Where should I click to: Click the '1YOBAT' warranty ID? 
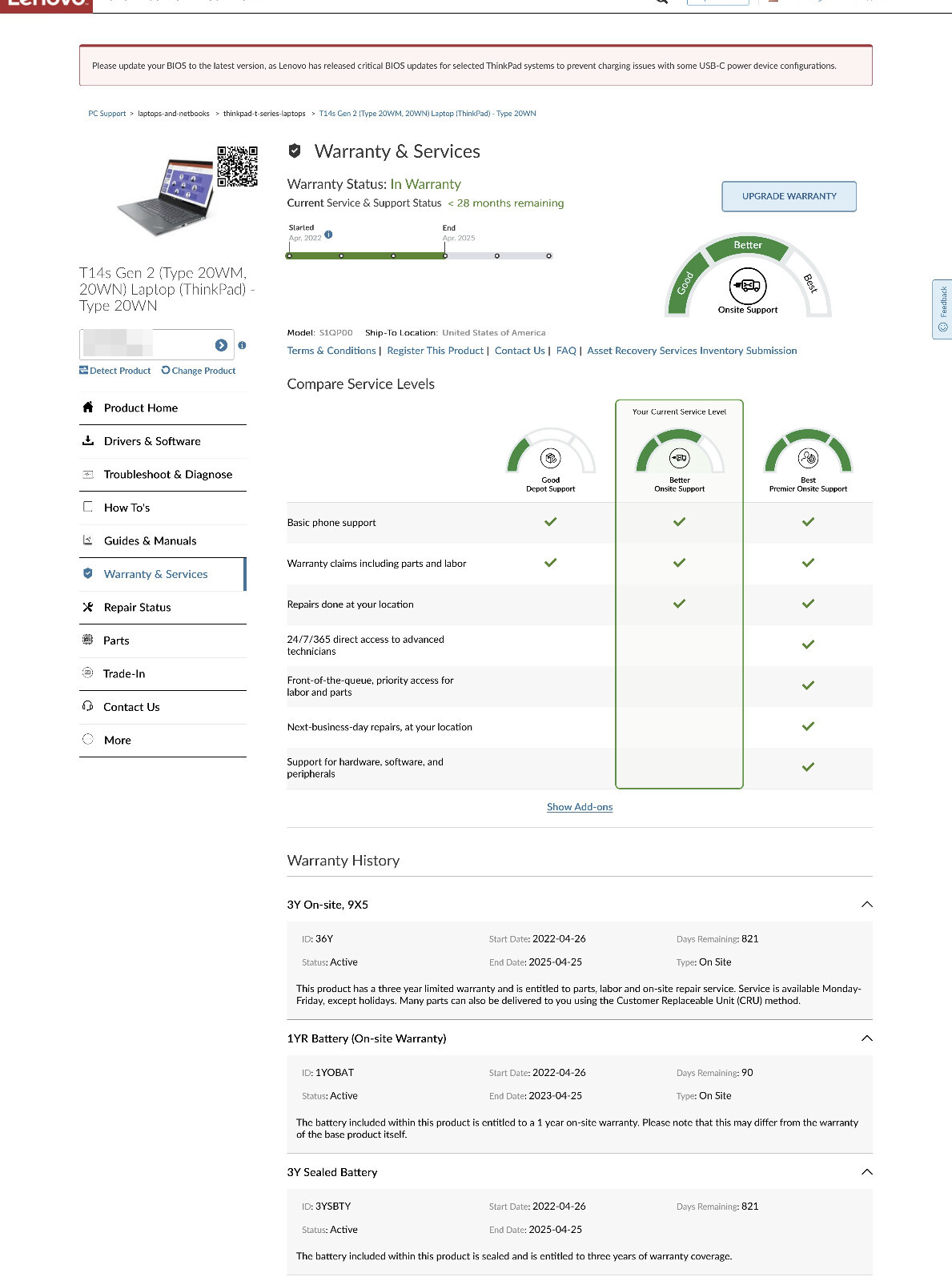(335, 1073)
